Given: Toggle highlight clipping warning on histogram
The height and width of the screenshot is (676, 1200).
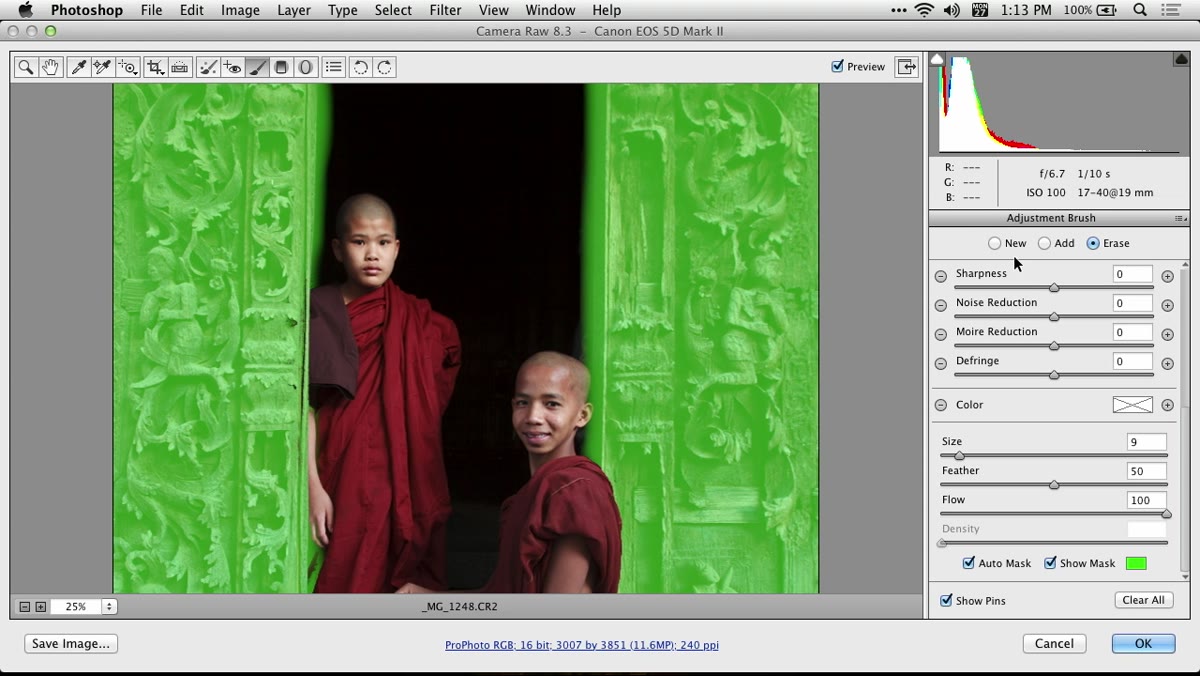Looking at the screenshot, I should (1181, 59).
